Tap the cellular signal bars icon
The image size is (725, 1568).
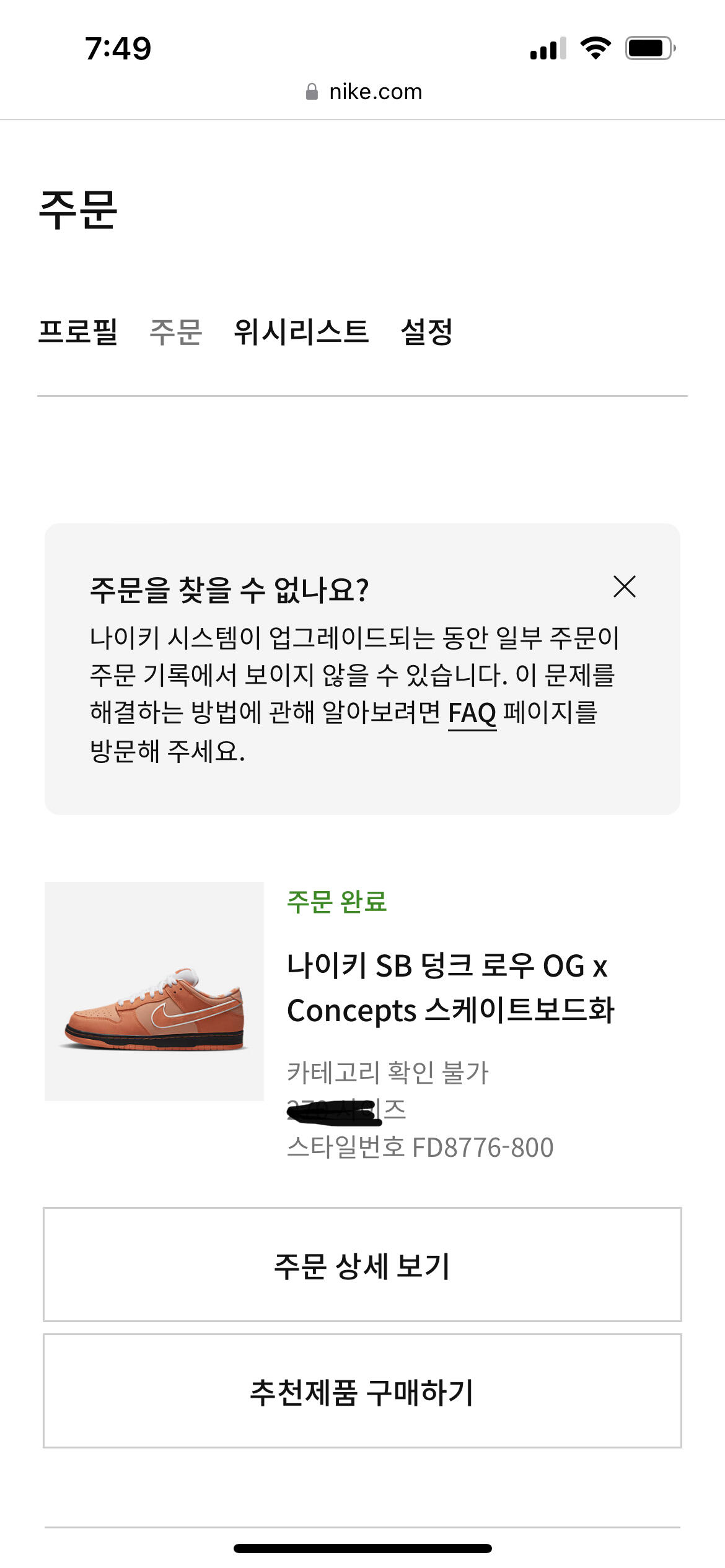click(548, 48)
